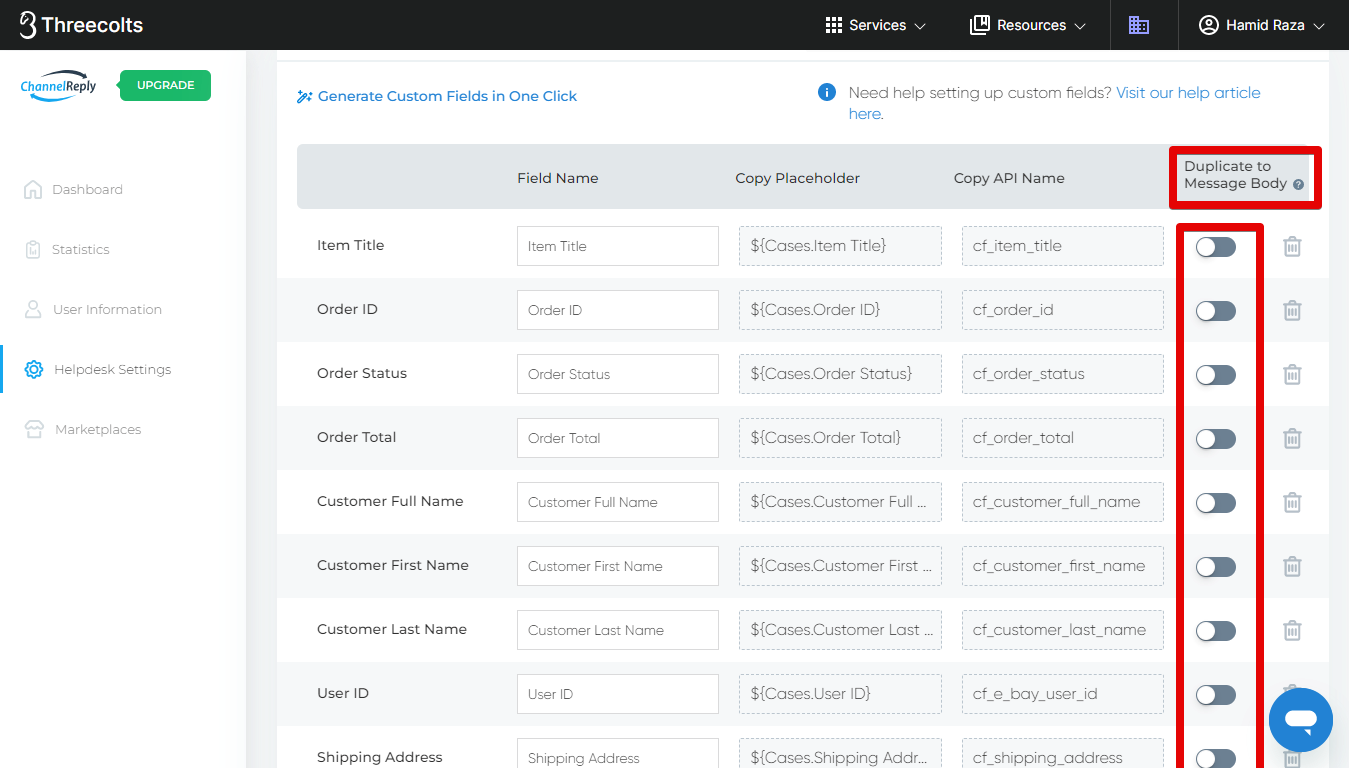Copy the cf_customer_full_name API name
1349x768 pixels.
pos(1062,502)
